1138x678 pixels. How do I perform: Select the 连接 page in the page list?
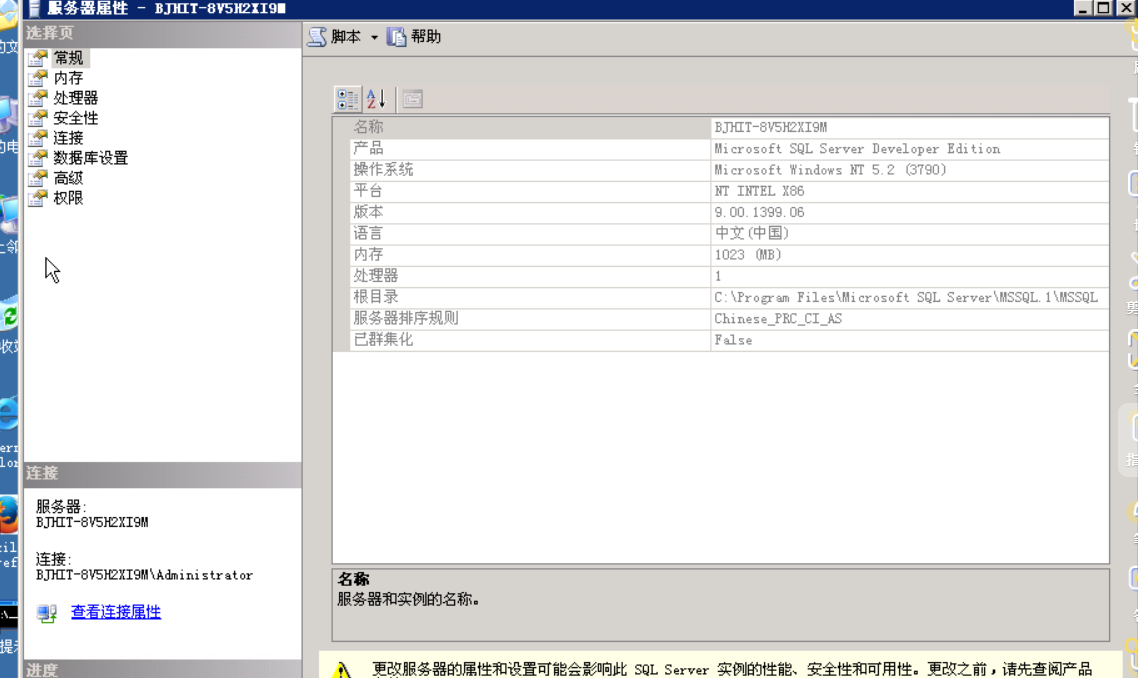click(x=68, y=138)
